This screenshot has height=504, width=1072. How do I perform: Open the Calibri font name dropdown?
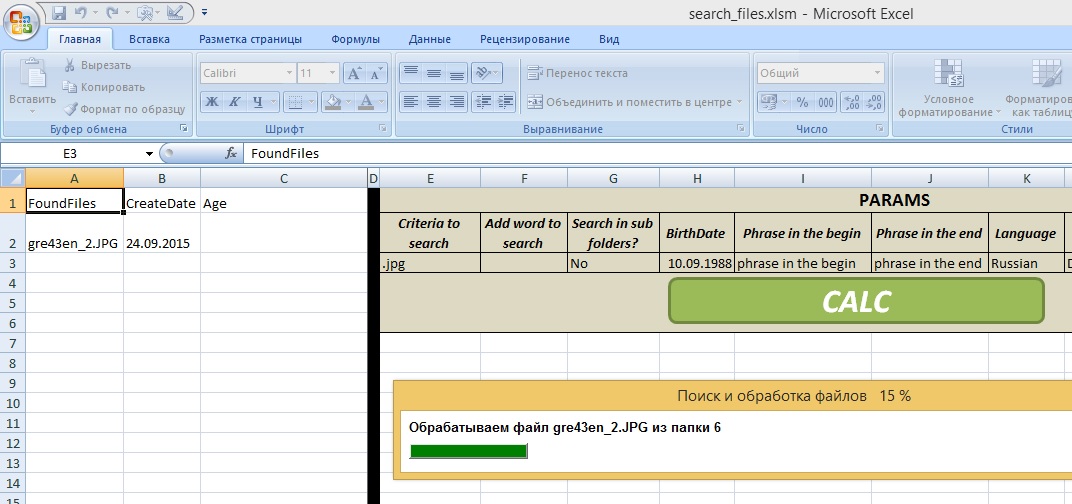coord(289,73)
